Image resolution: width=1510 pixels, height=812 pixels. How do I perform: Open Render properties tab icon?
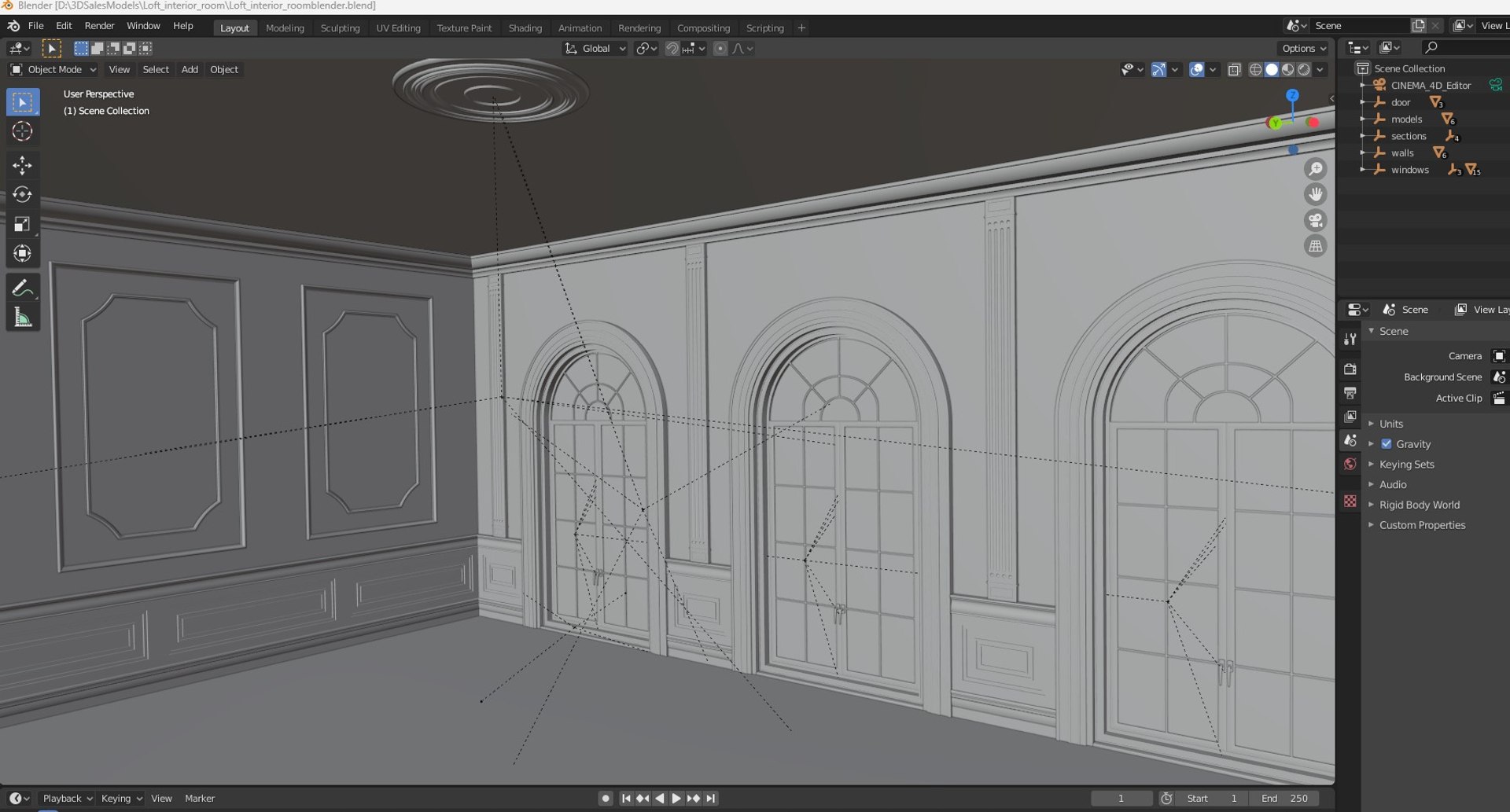[x=1350, y=369]
